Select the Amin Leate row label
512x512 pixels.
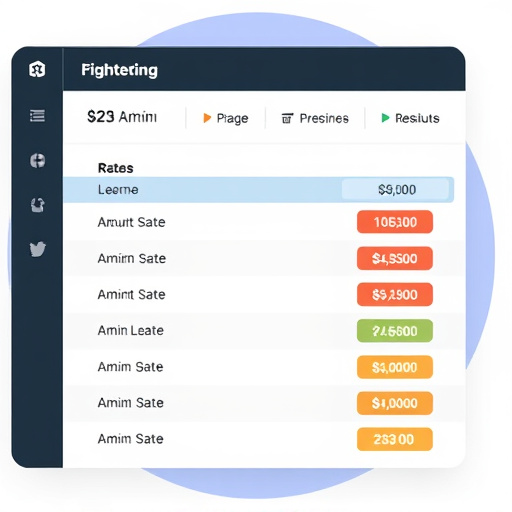tap(131, 331)
